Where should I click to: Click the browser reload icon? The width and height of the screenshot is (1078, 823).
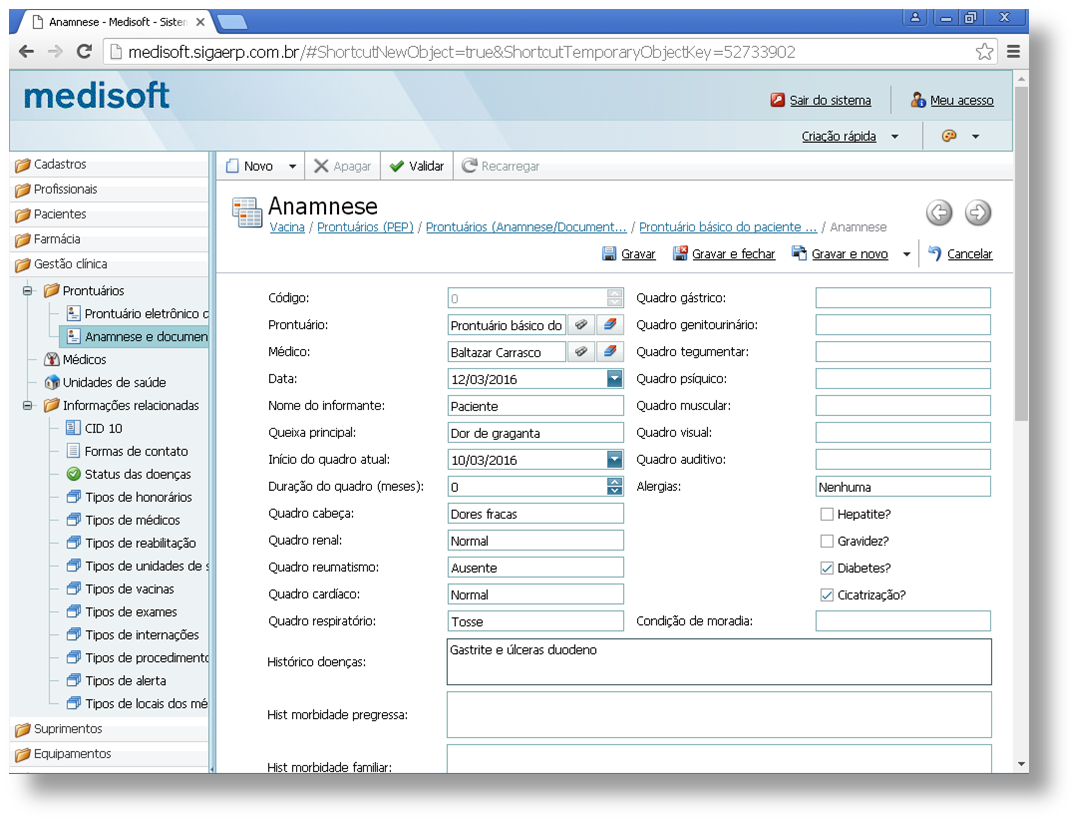pyautogui.click(x=84, y=52)
